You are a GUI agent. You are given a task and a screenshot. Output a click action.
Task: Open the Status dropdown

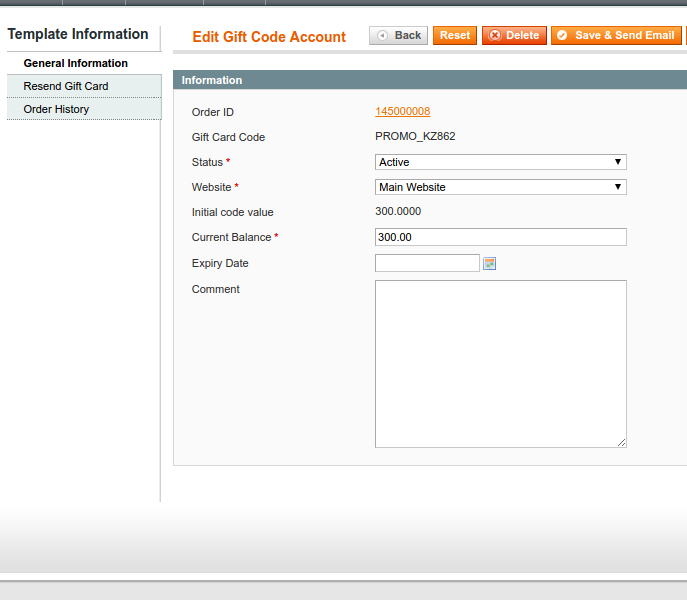tap(500, 162)
